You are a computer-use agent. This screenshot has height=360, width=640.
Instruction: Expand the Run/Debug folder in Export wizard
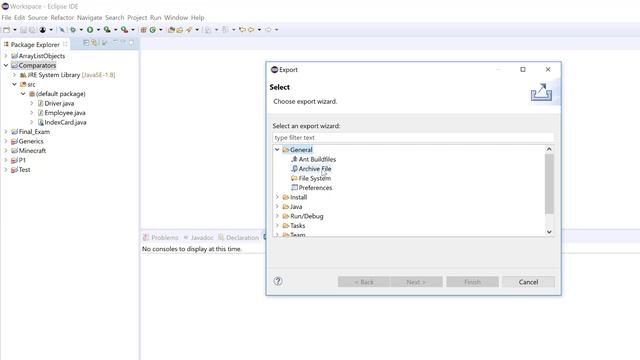(x=277, y=216)
